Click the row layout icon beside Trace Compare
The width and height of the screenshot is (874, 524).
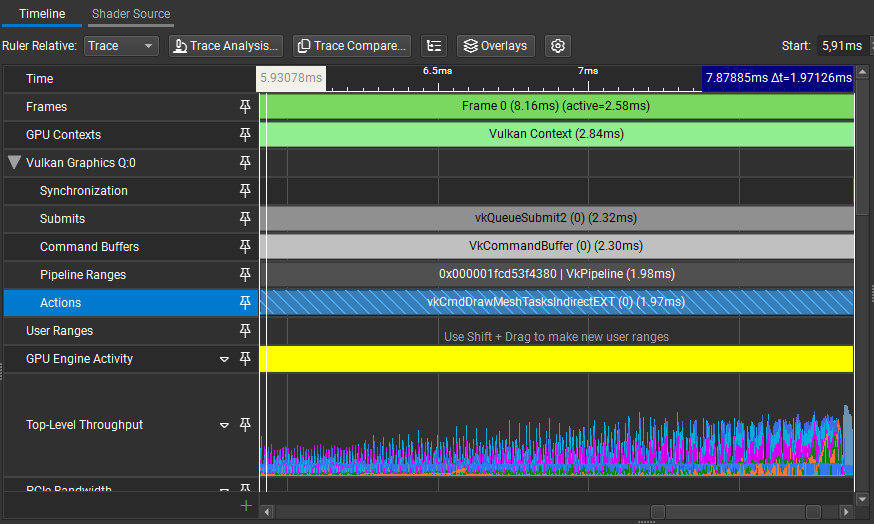click(433, 46)
